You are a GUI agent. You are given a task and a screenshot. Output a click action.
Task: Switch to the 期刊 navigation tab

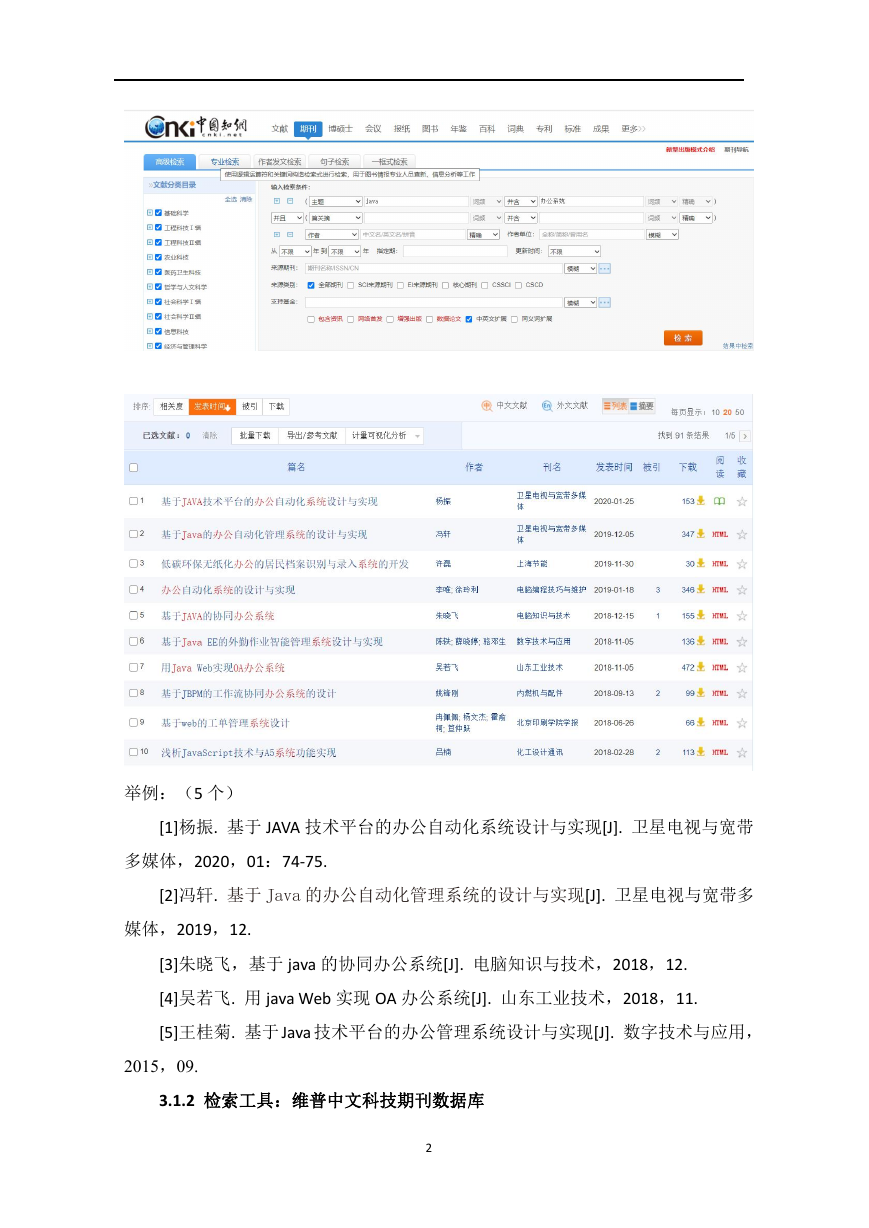pyautogui.click(x=309, y=128)
